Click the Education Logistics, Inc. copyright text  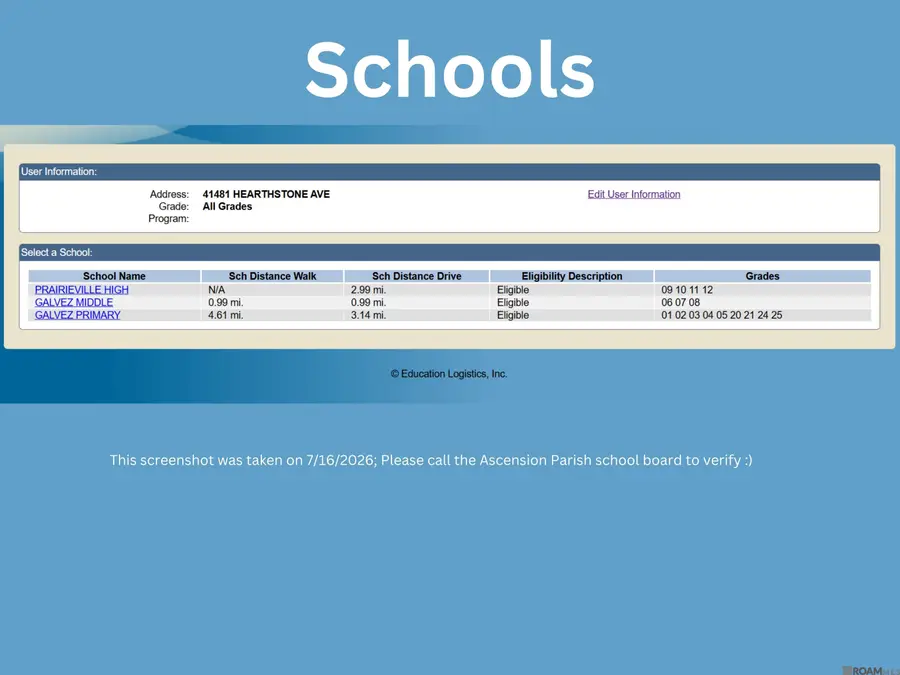point(449,374)
